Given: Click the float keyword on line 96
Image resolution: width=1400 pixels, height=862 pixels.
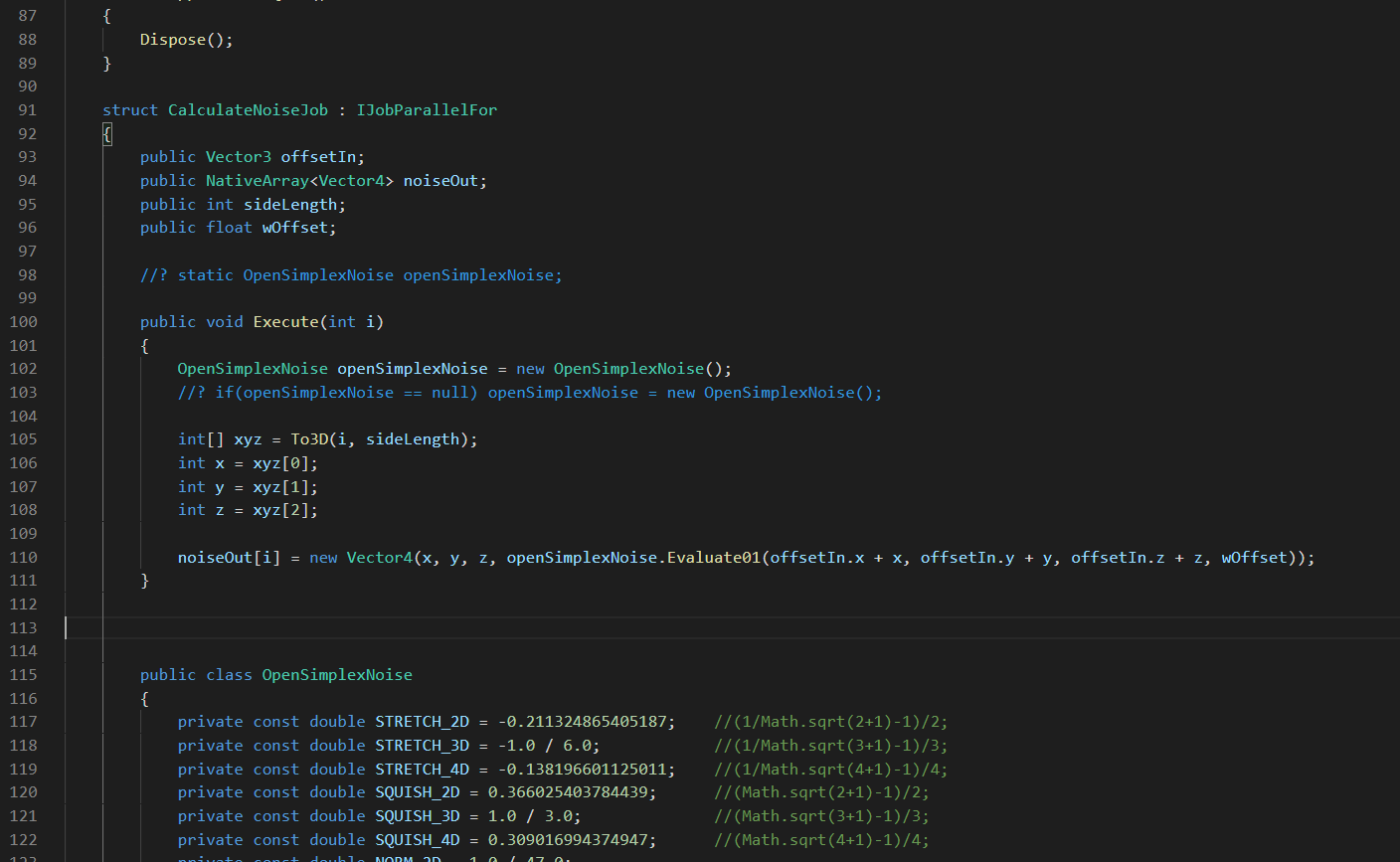Looking at the screenshot, I should pyautogui.click(x=230, y=228).
